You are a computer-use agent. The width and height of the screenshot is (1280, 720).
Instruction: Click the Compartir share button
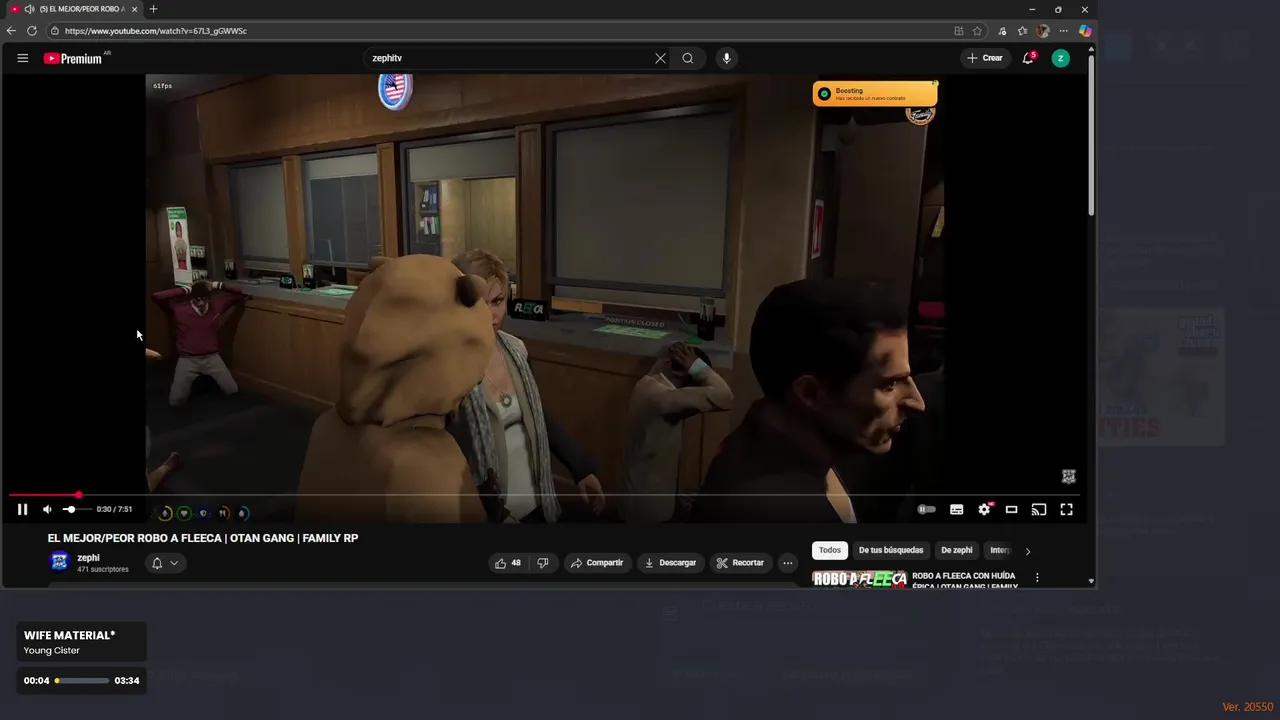coord(598,563)
